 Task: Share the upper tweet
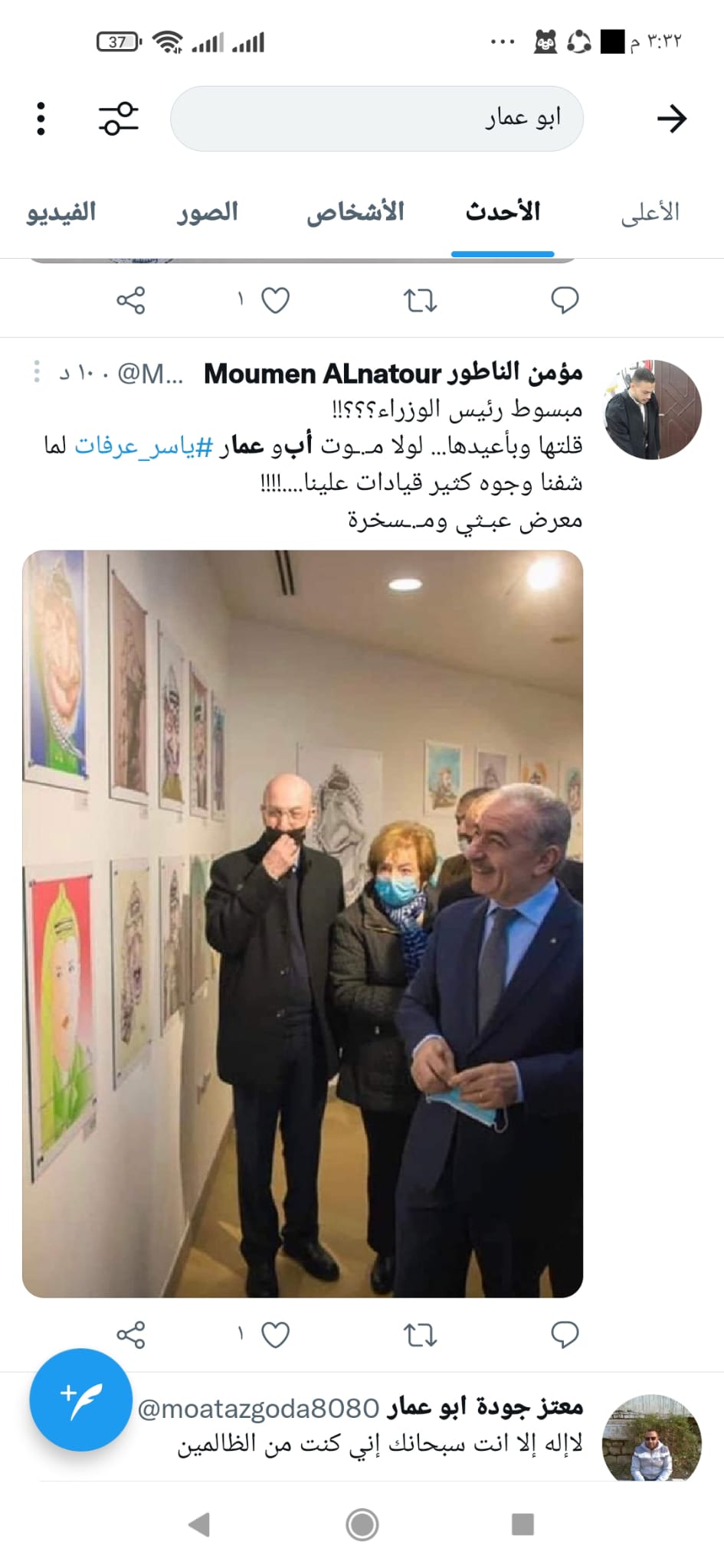pos(130,300)
